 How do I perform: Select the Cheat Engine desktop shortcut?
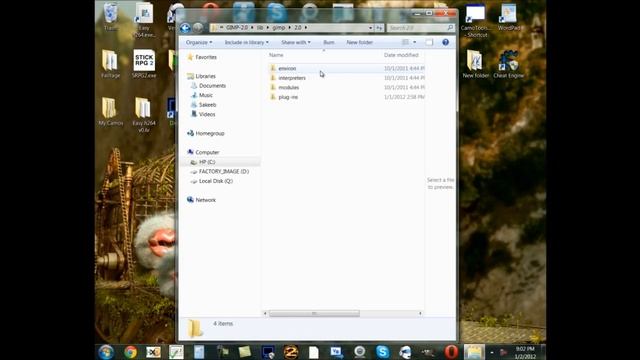(508, 64)
